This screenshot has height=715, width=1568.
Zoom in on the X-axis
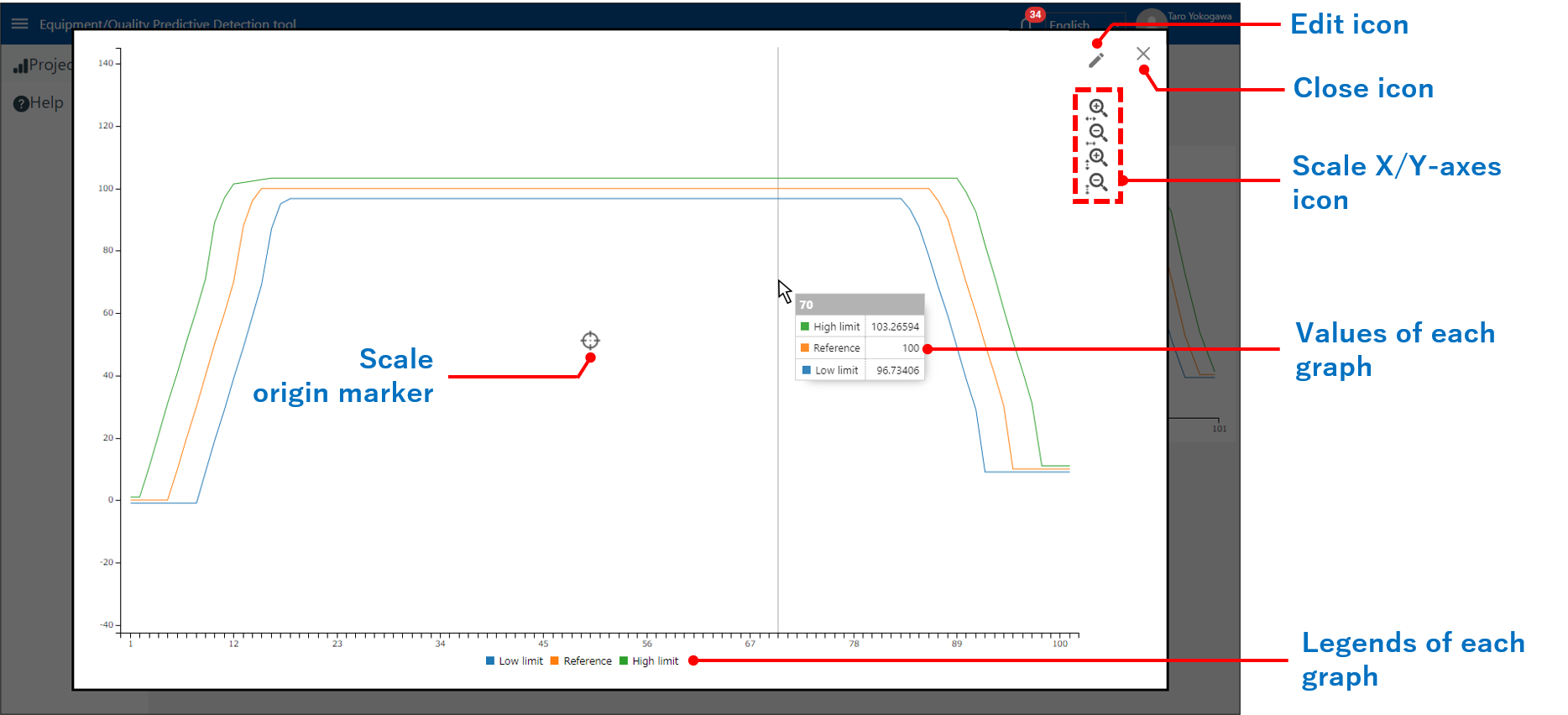[1097, 108]
